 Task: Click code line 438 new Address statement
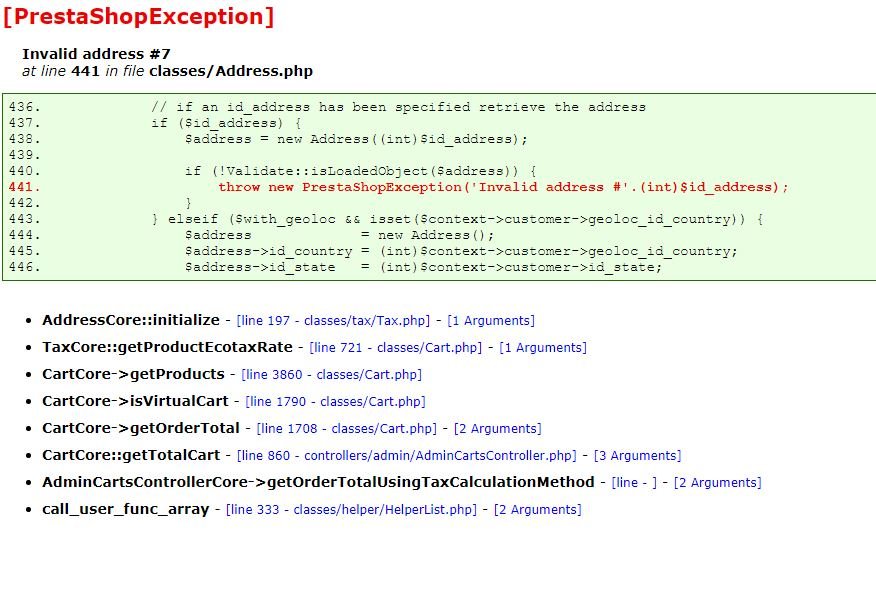(x=356, y=139)
